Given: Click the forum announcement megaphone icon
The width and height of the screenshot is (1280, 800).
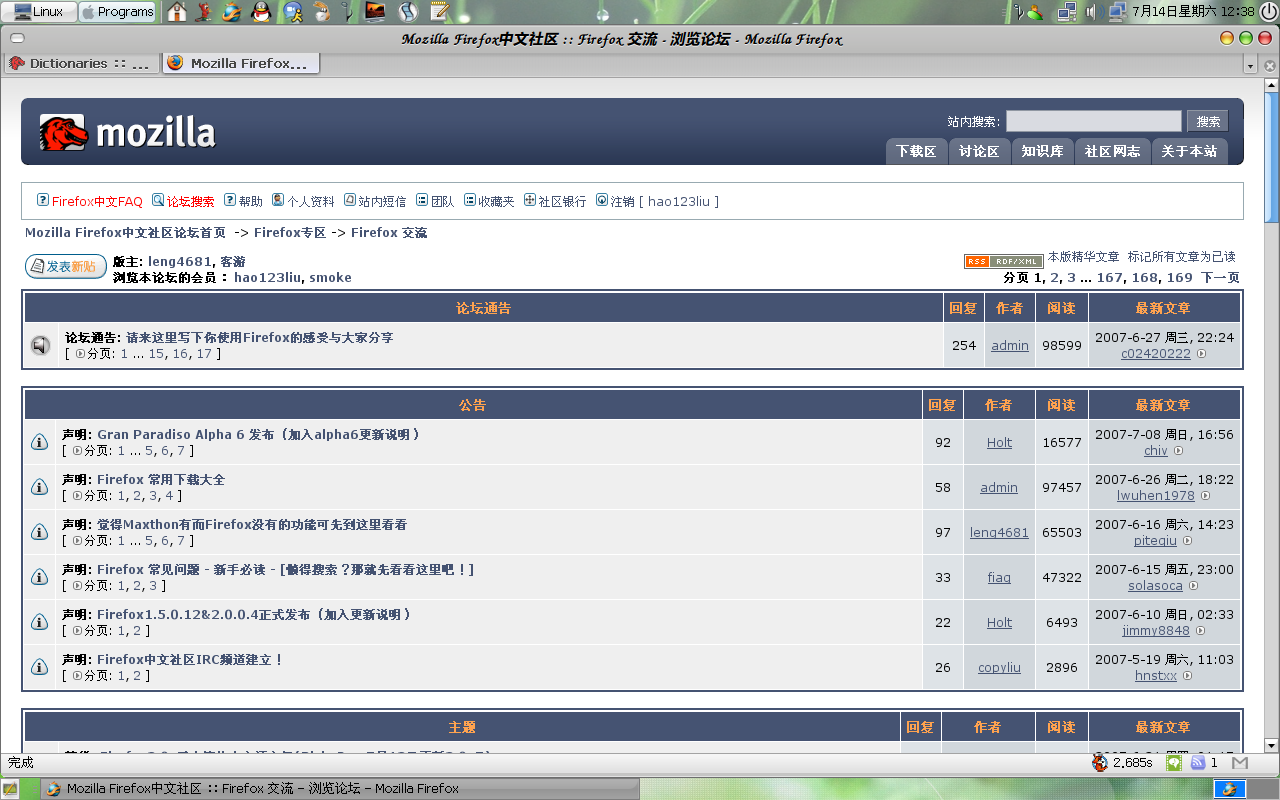Looking at the screenshot, I should click(x=40, y=345).
